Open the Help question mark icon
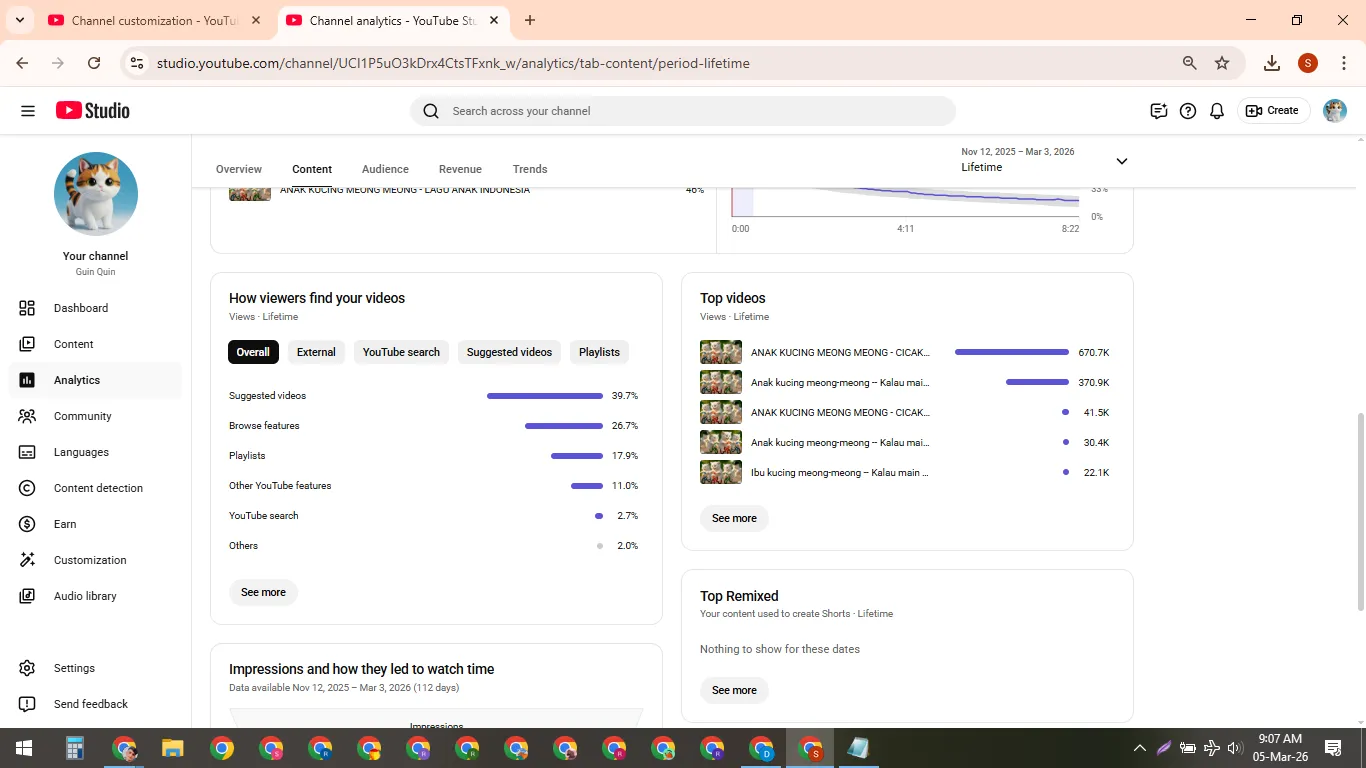This screenshot has height=768, width=1366. 1188,111
